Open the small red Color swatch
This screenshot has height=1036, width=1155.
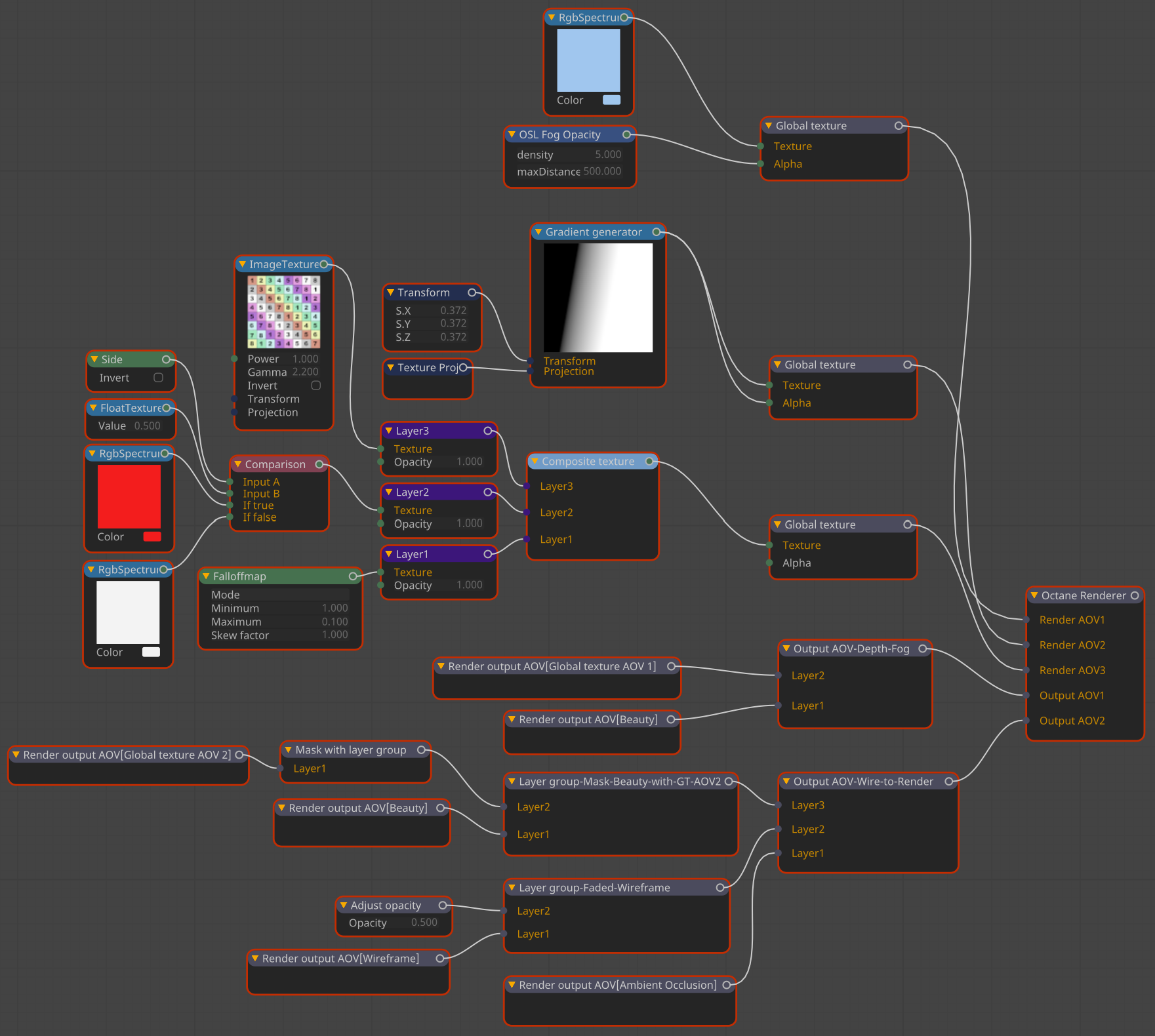pos(152,536)
